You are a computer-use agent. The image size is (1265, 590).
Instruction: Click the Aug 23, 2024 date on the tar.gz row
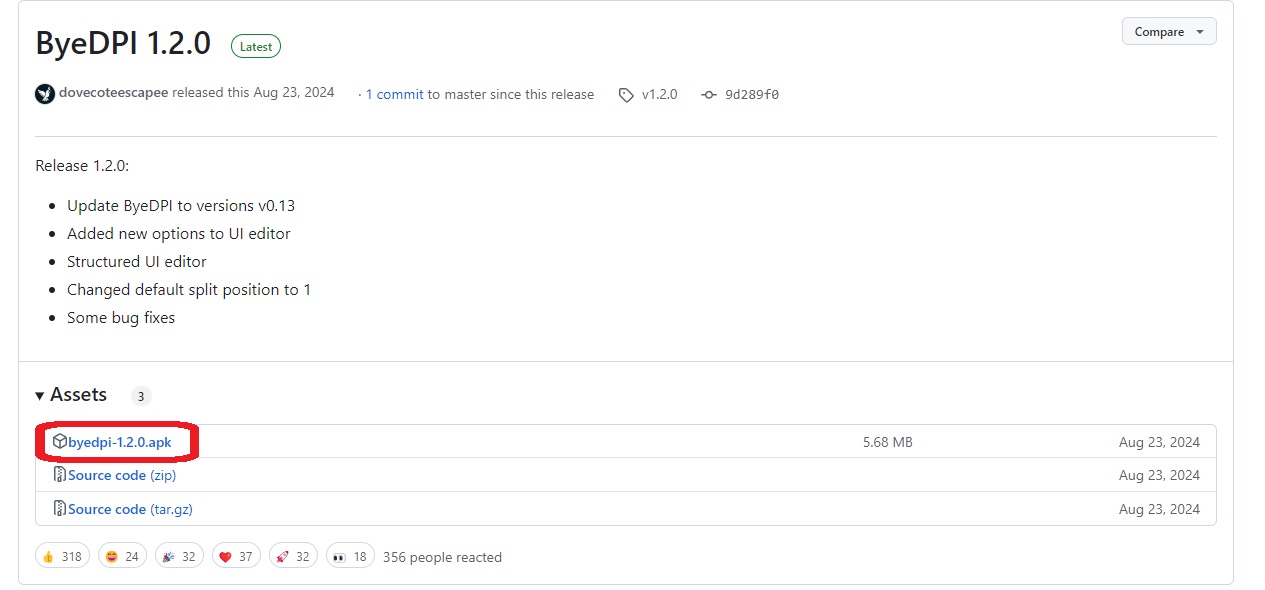pyautogui.click(x=1159, y=509)
